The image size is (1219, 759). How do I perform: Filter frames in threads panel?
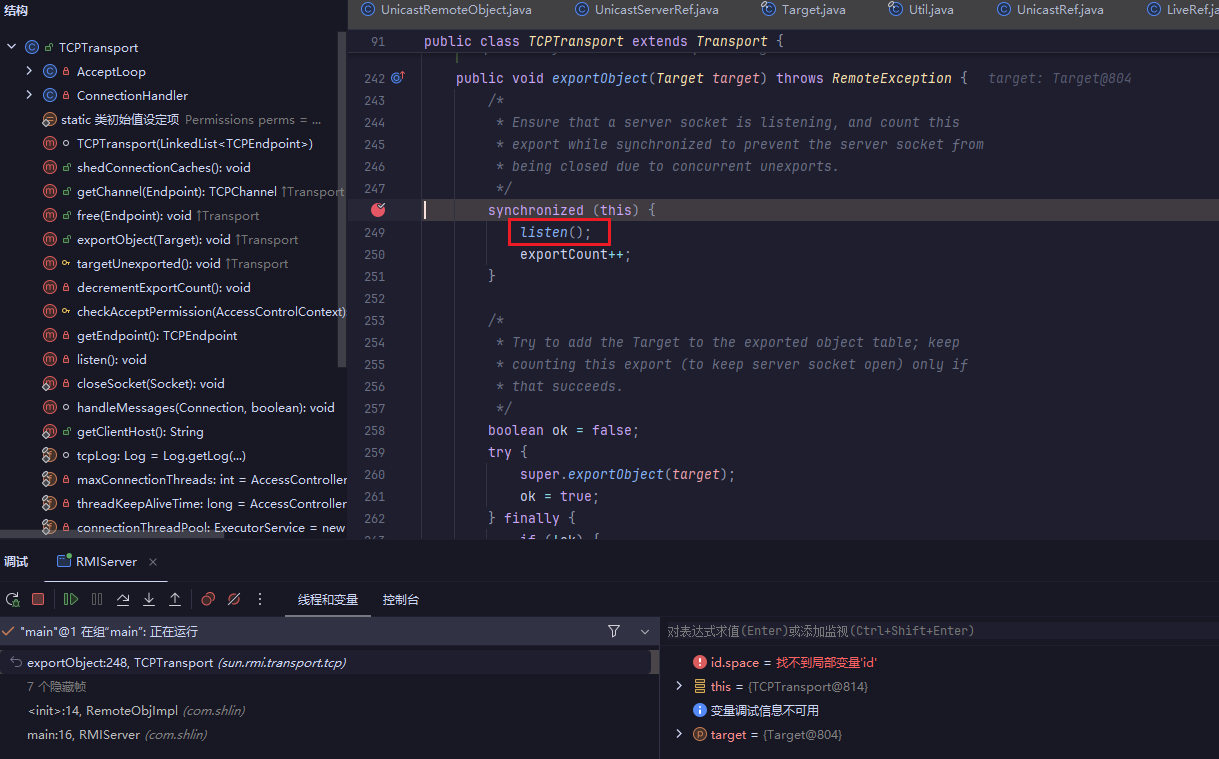(x=614, y=631)
